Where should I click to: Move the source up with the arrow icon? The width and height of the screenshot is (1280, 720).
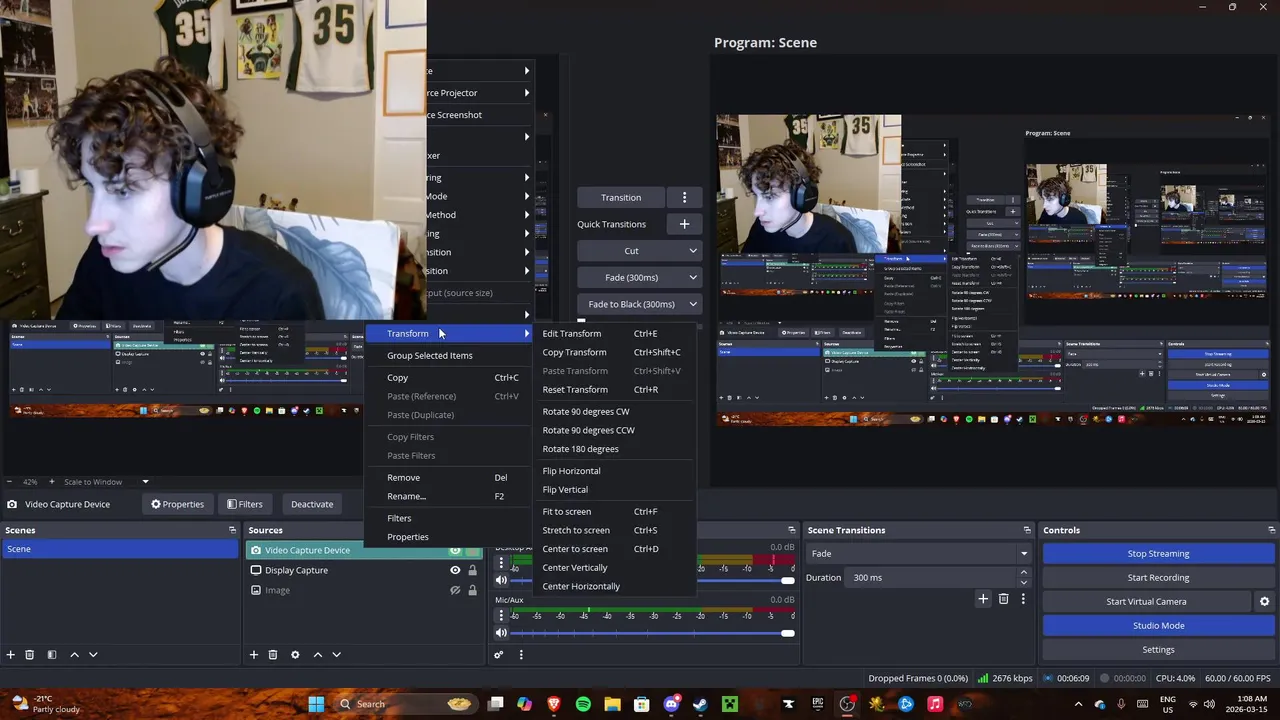point(318,655)
